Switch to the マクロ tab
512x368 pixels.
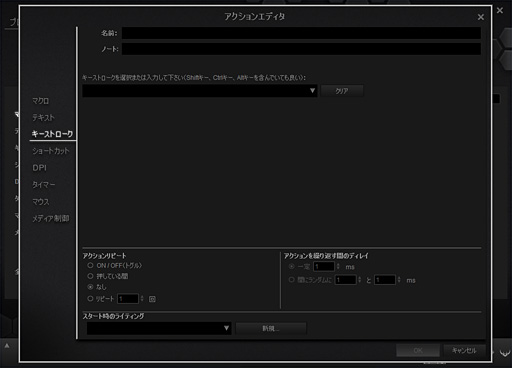(40, 101)
